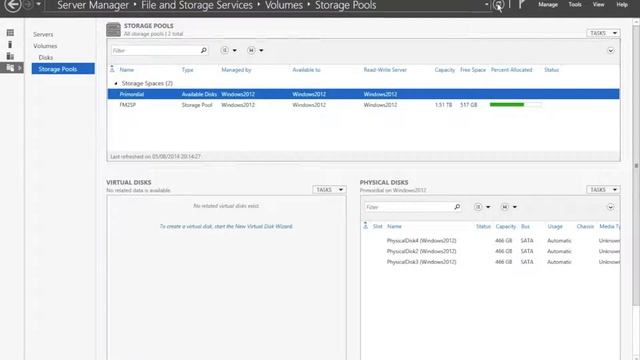The image size is (640, 360).
Task: Sort storage pools by Free Space column
Action: click(x=473, y=70)
